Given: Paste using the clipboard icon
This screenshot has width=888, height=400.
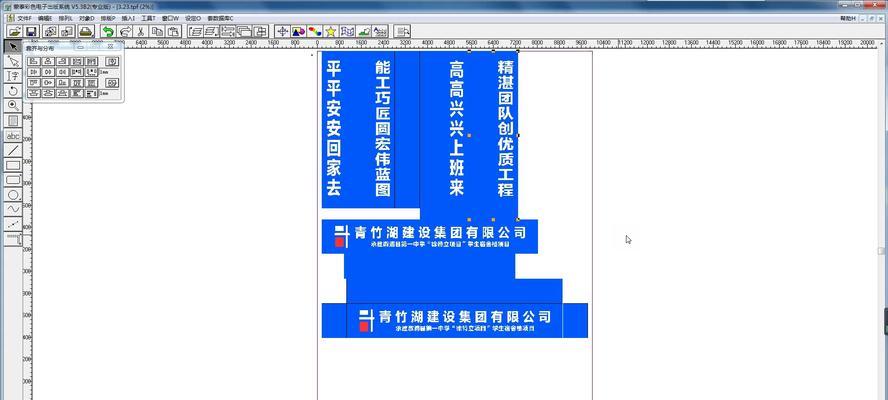Looking at the screenshot, I should coord(174,32).
